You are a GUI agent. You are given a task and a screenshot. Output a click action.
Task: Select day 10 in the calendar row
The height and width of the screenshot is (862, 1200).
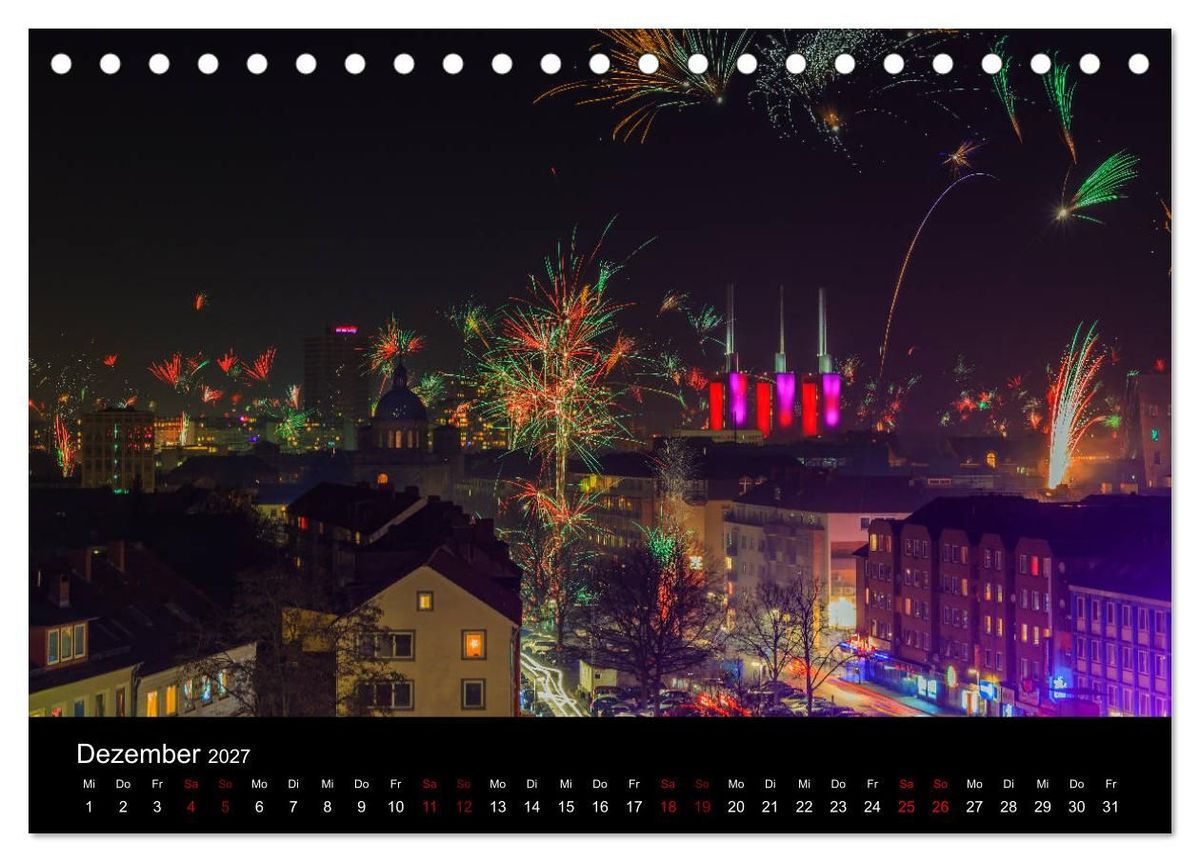pyautogui.click(x=396, y=807)
